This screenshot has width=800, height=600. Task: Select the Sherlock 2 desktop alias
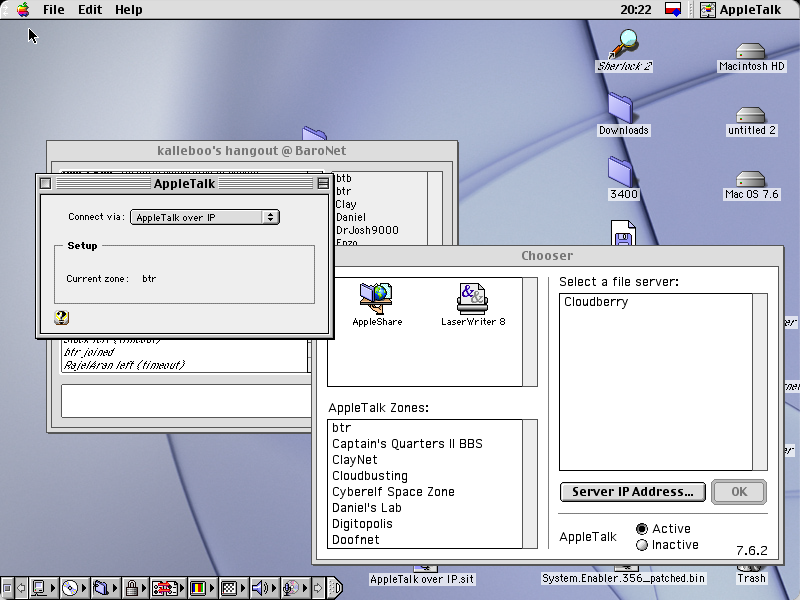624,51
